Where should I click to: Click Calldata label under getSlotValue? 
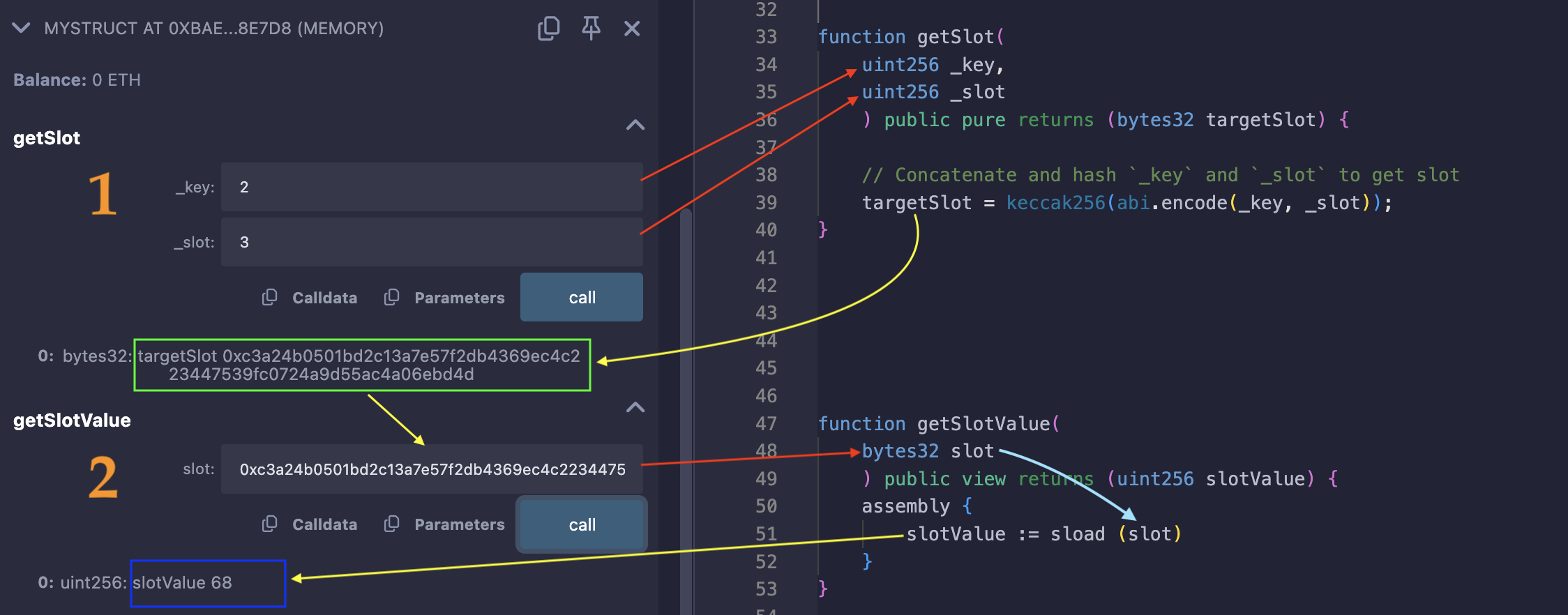pos(324,525)
